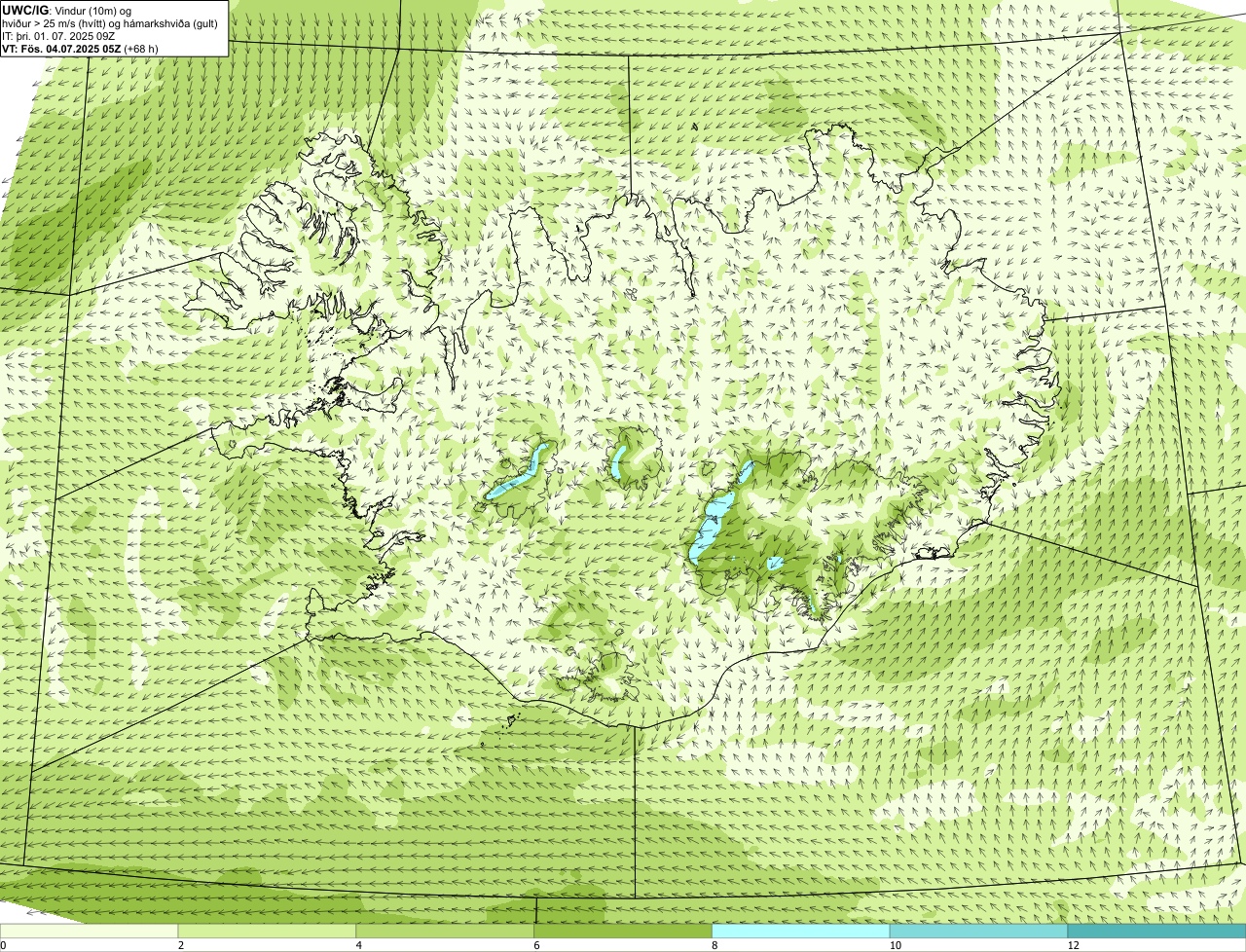
Task: Select the dark green 6–8 m/s color bar segment
Action: (x=623, y=931)
